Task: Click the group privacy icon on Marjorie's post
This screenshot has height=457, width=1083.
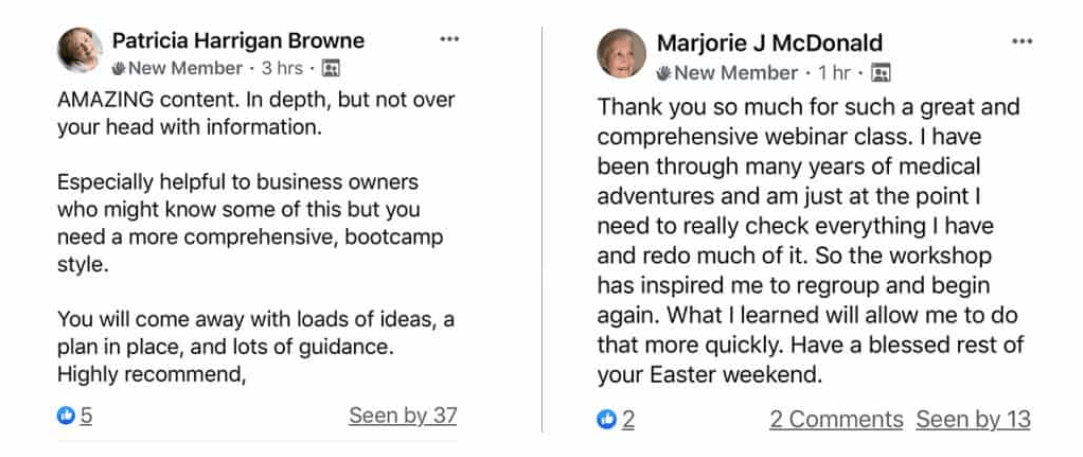Action: pyautogui.click(x=881, y=74)
